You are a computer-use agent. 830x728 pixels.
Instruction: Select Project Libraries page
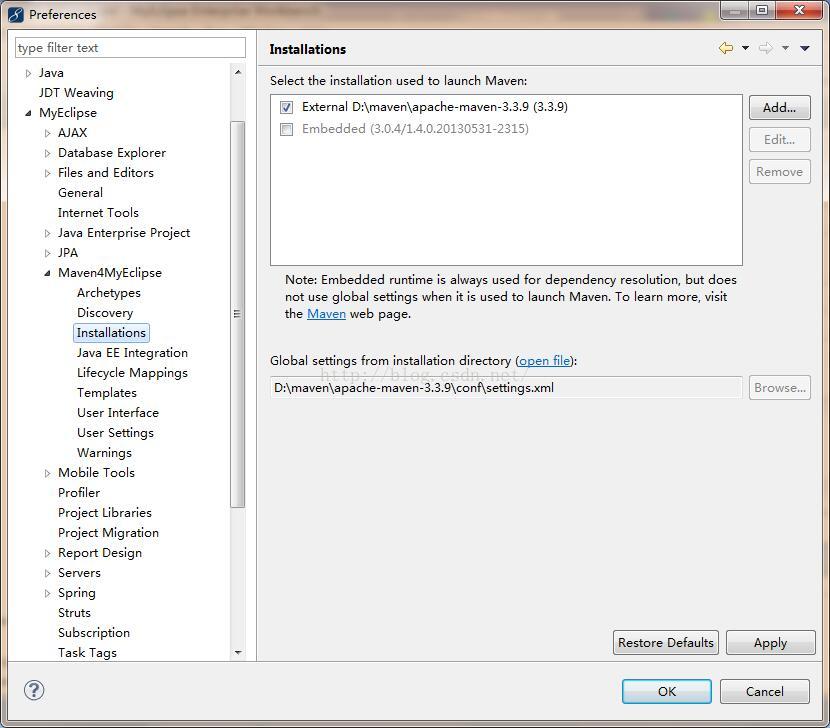tap(105, 513)
